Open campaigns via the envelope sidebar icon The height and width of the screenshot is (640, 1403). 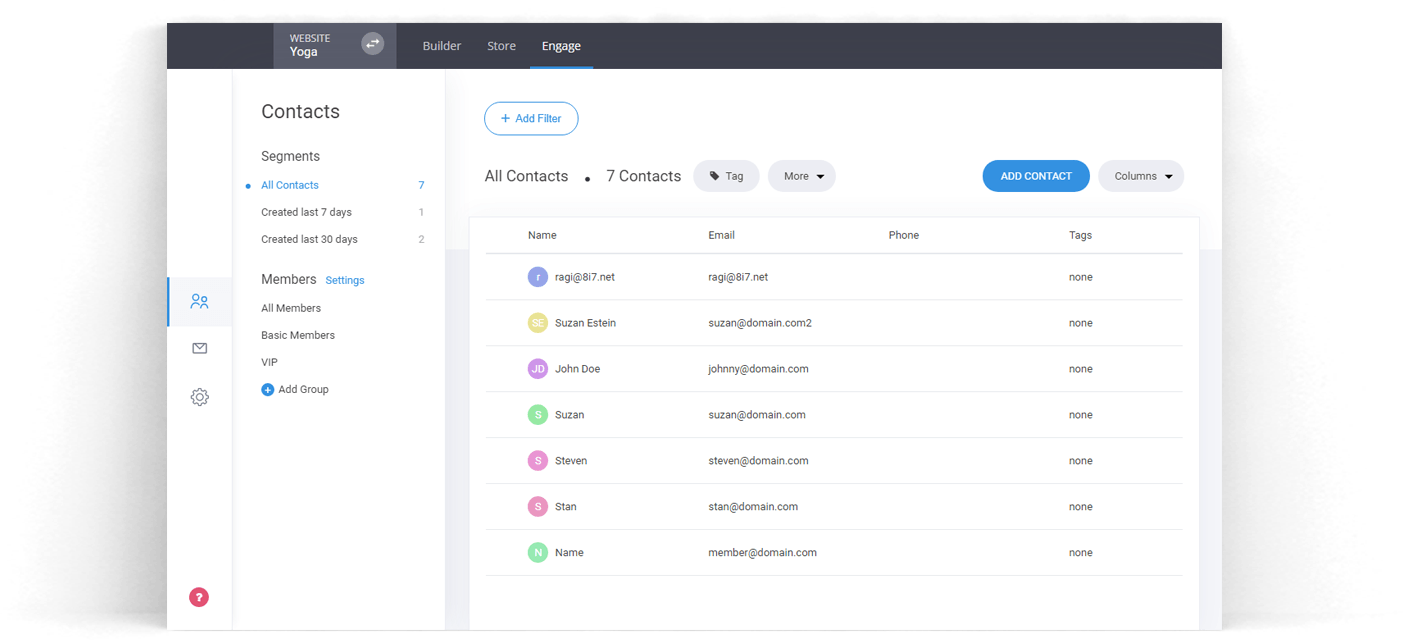199,348
